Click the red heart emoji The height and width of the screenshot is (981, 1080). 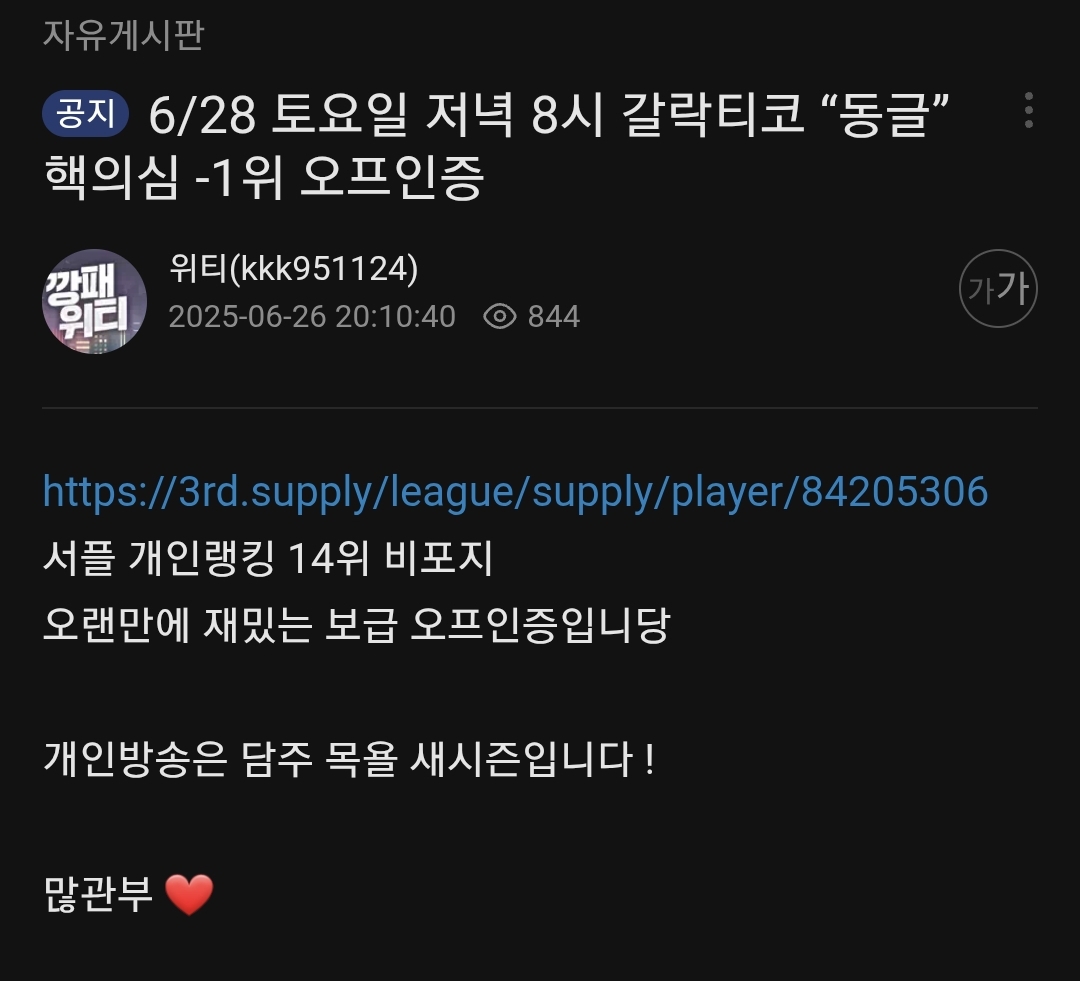tap(189, 895)
